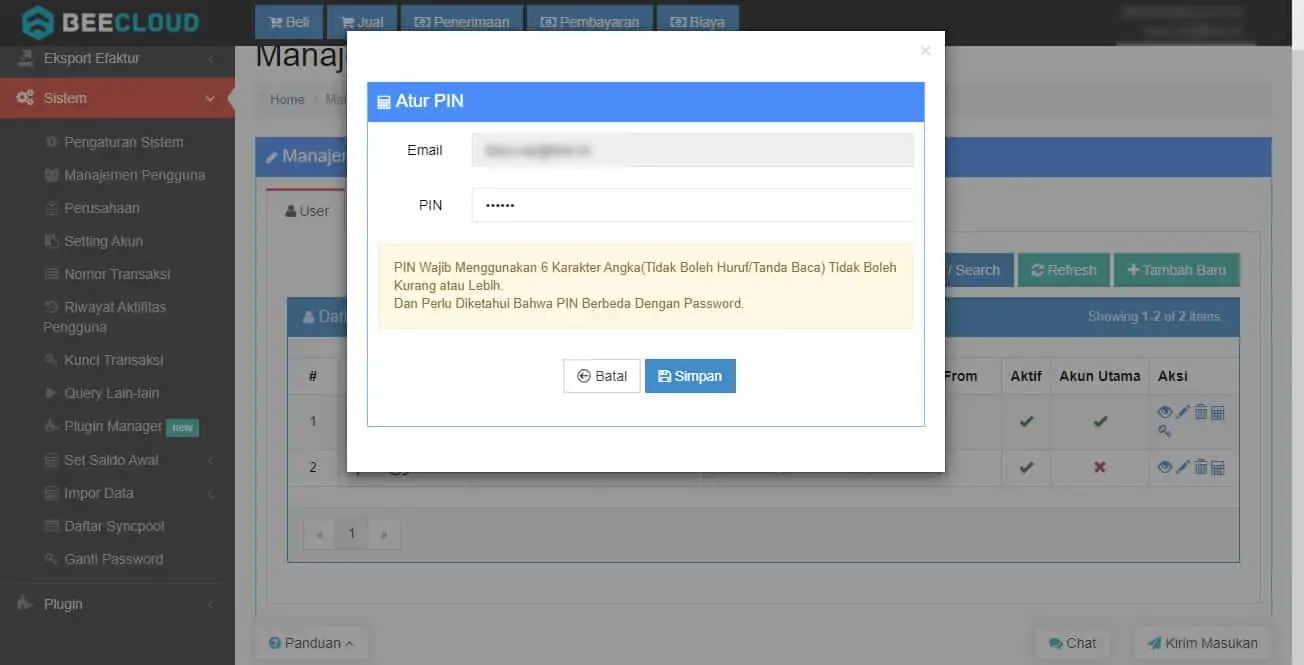Click the Batal cancel button

602,376
